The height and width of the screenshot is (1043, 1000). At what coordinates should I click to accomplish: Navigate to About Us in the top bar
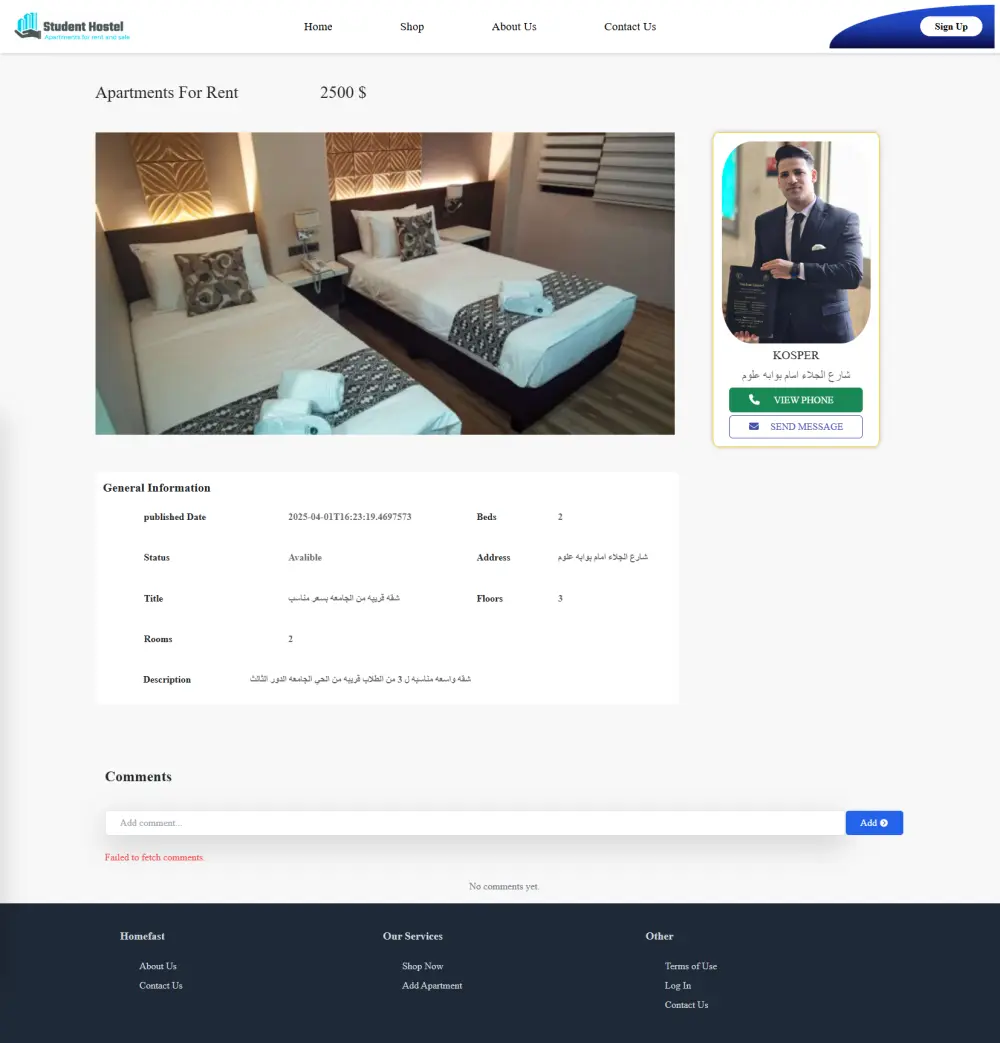[514, 27]
